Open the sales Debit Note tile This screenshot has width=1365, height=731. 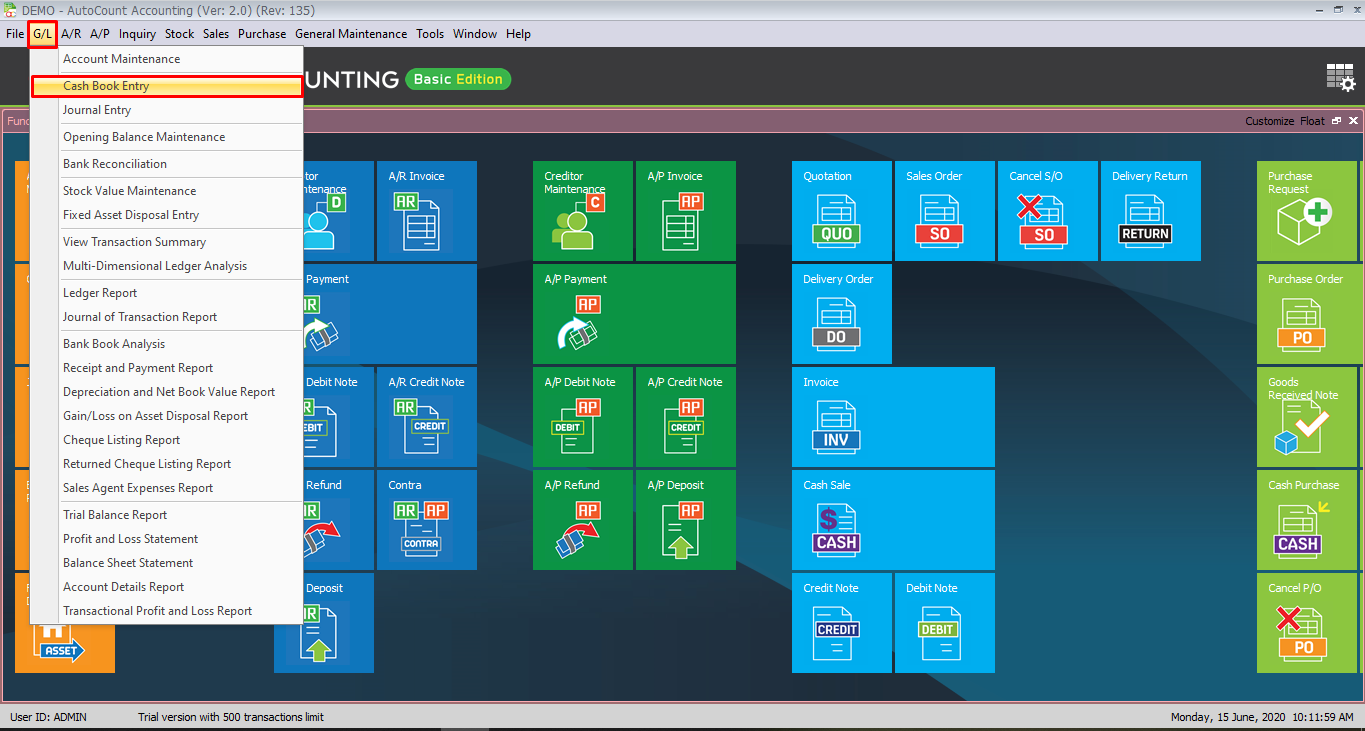point(945,623)
